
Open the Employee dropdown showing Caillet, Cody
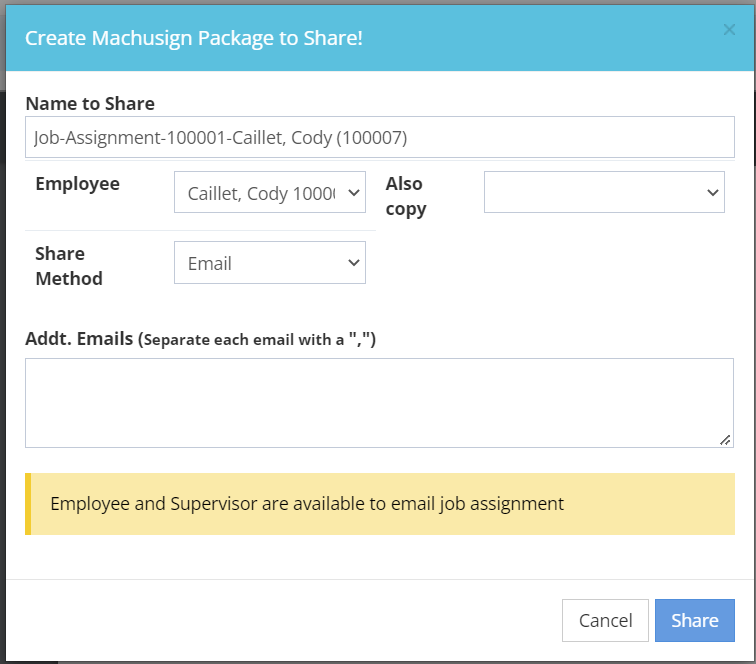tap(270, 192)
